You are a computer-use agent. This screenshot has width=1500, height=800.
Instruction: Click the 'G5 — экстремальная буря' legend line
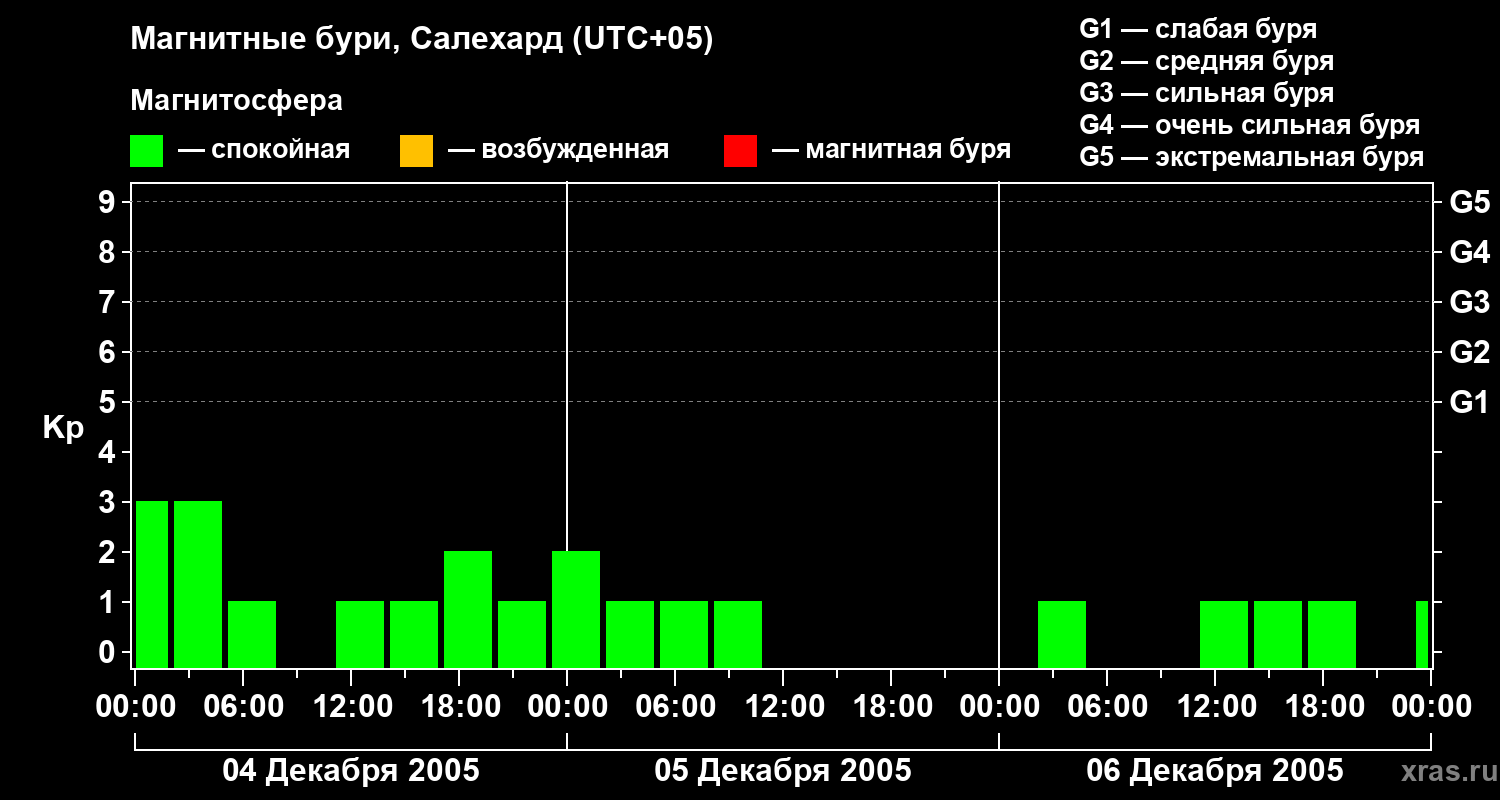1252,157
